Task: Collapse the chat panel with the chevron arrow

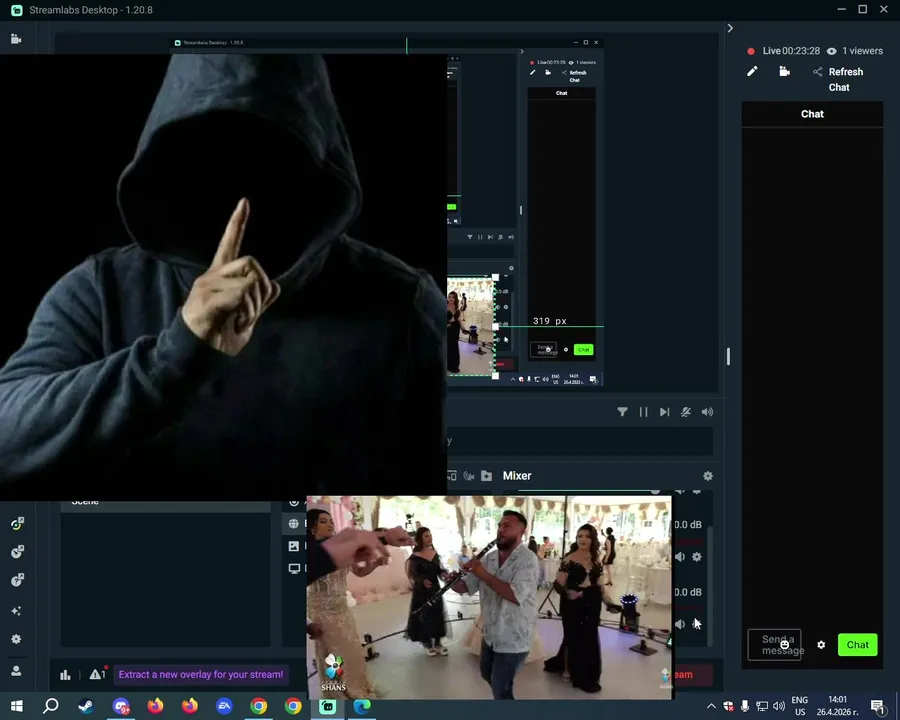Action: tap(730, 28)
